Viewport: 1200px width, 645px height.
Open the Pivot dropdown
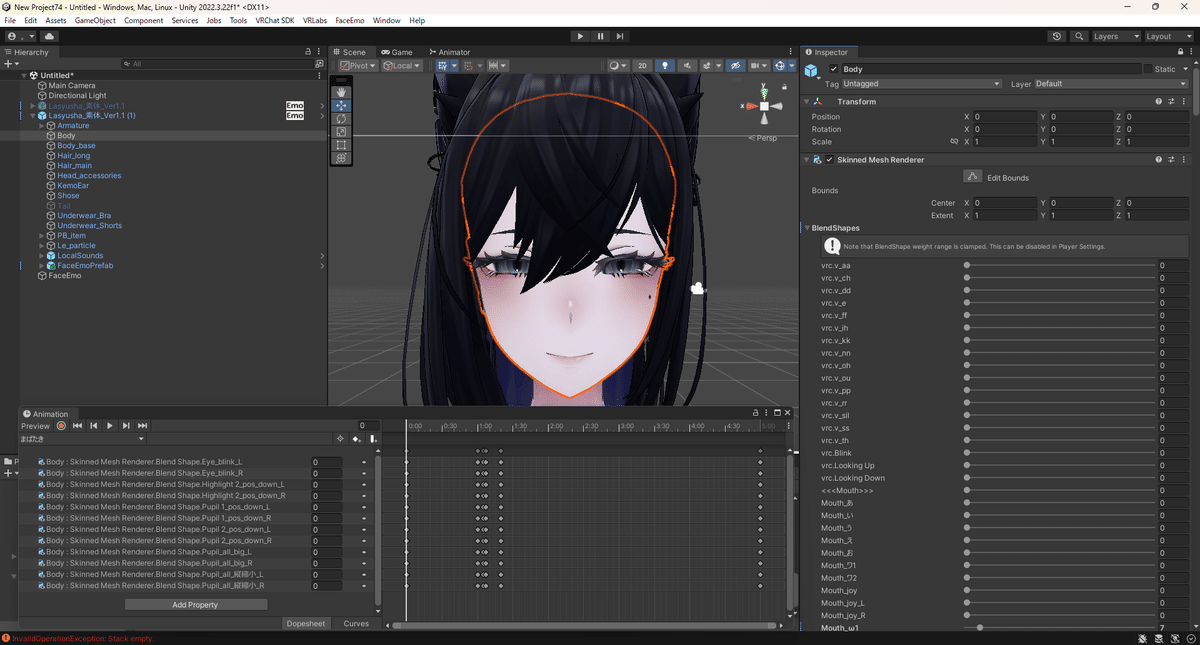(x=357, y=66)
